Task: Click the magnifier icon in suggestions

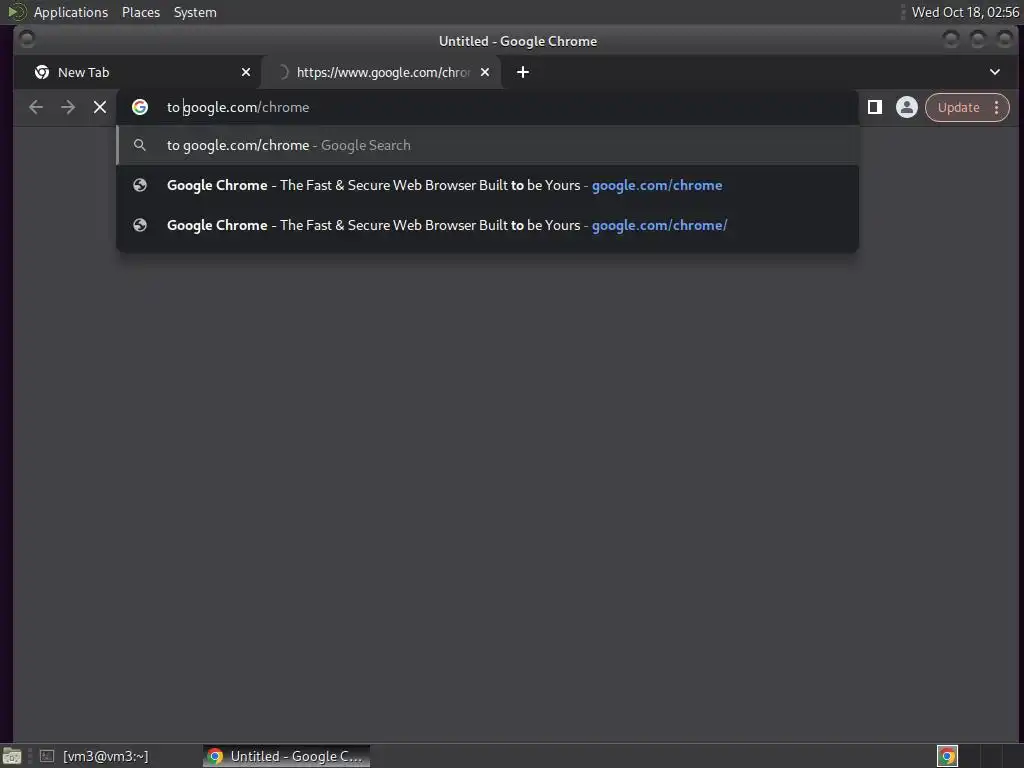Action: pos(140,145)
